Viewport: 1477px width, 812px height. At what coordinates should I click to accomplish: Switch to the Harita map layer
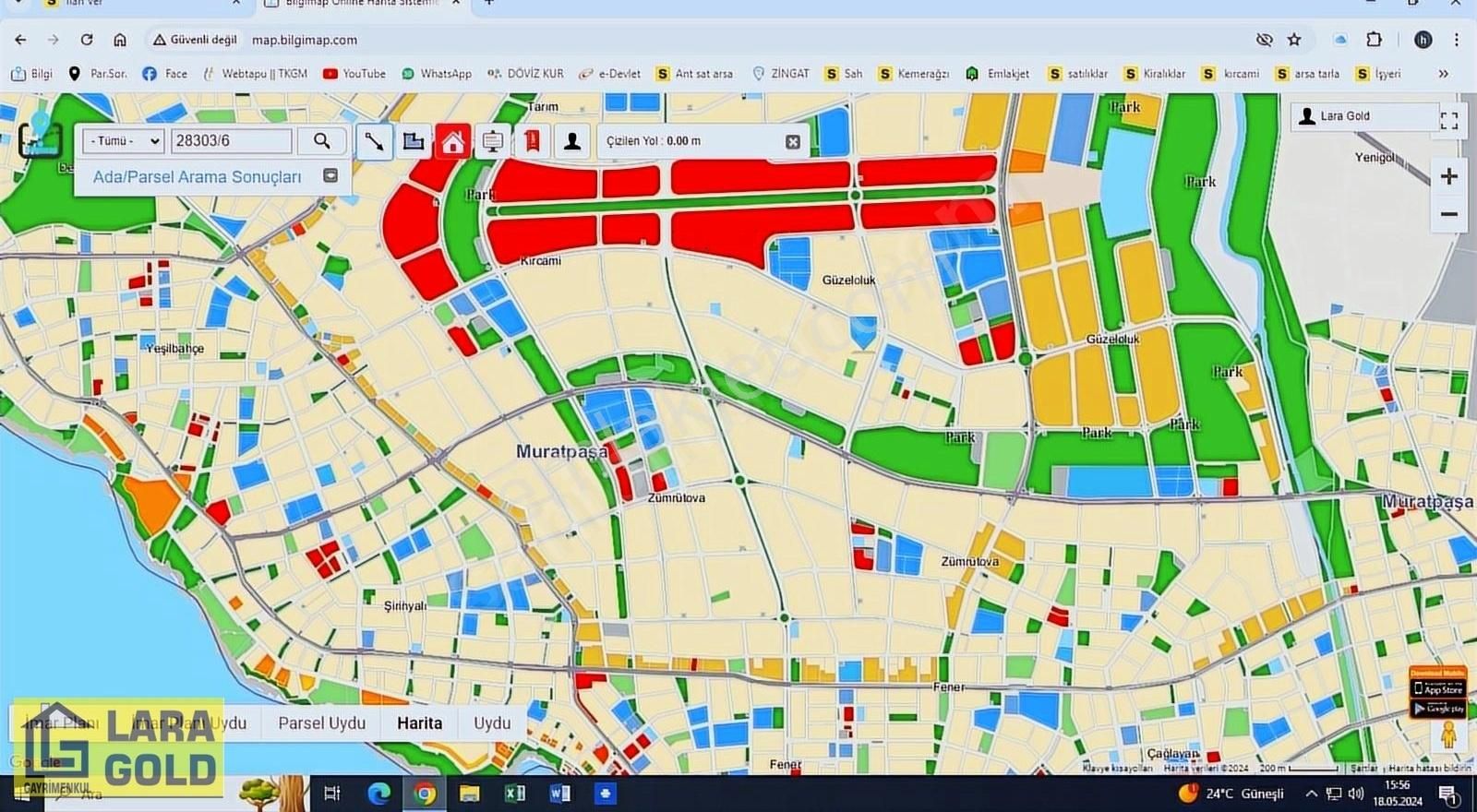(x=419, y=722)
